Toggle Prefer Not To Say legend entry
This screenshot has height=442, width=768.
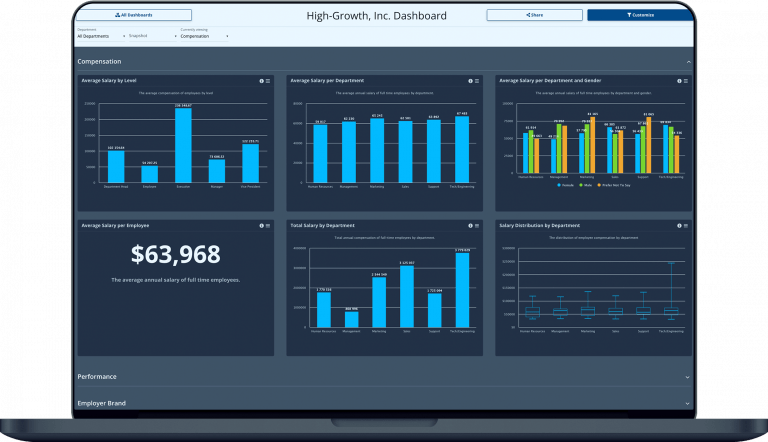tap(626, 186)
